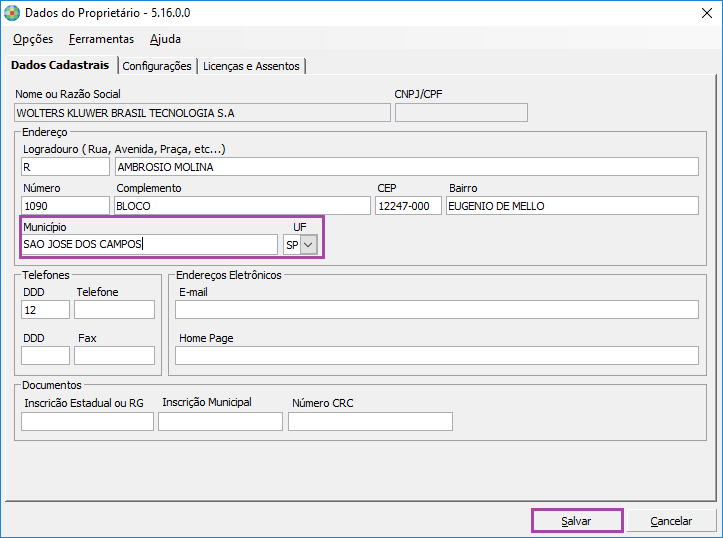
Task: Click the E-mail field
Action: tap(437, 310)
